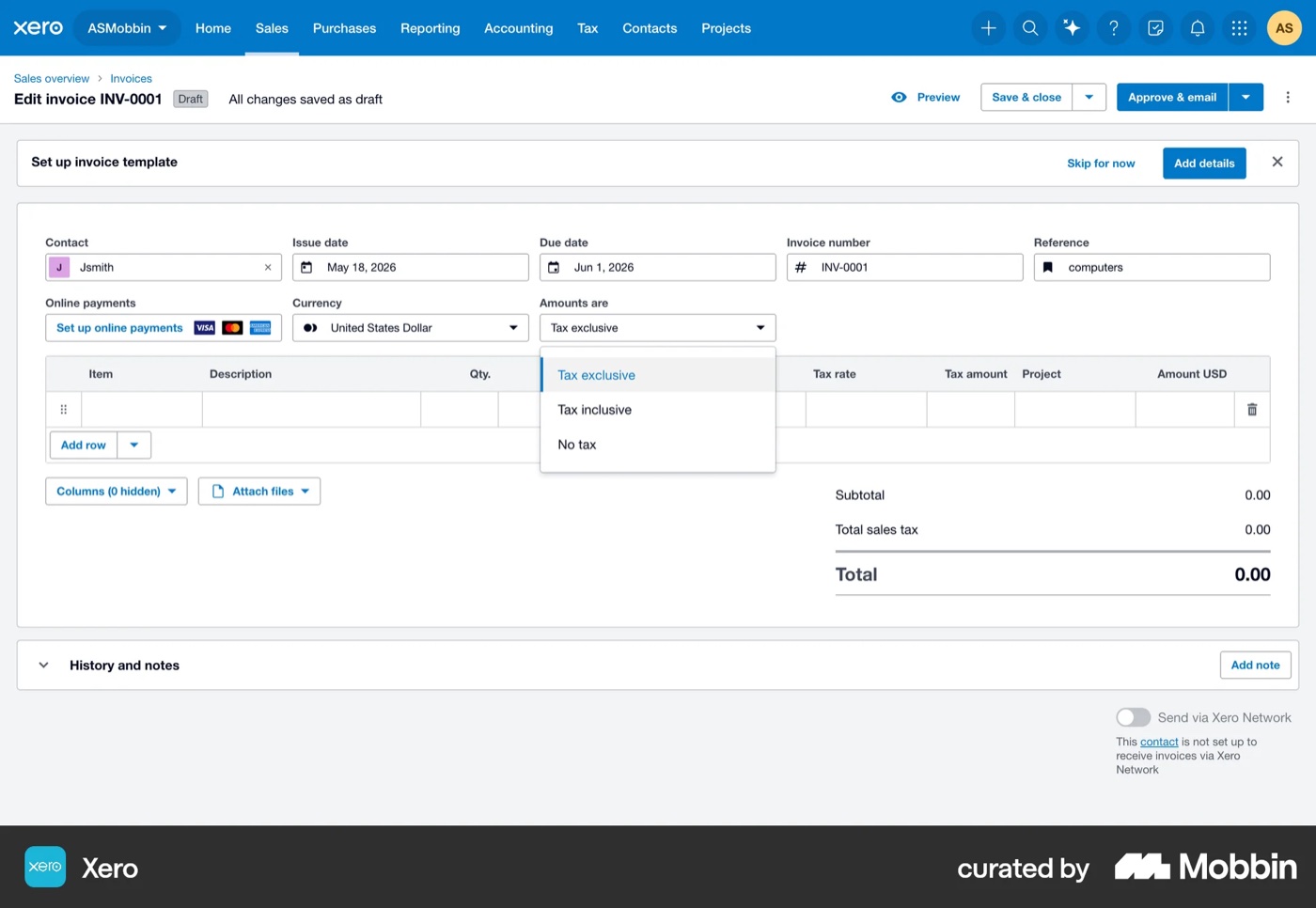
Task: Open the Purchases menu
Action: [344, 28]
